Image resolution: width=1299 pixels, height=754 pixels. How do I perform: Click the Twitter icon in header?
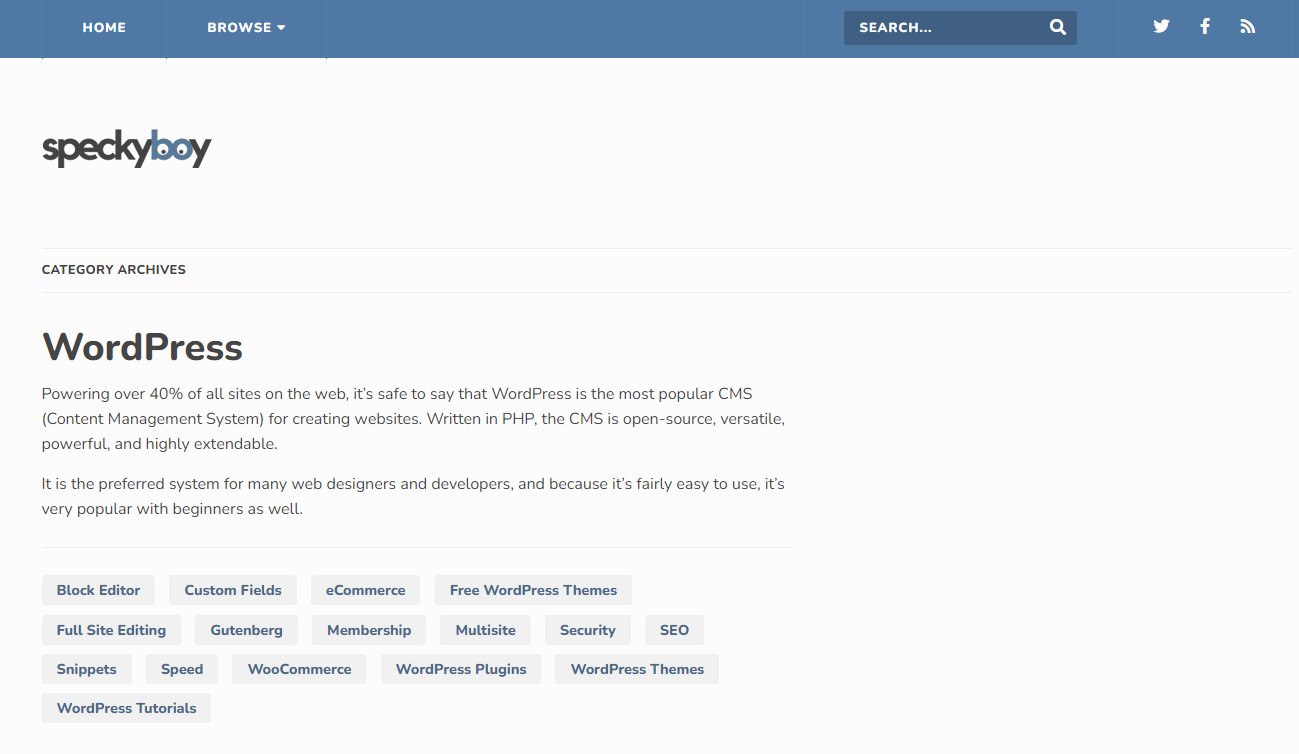coord(1161,27)
